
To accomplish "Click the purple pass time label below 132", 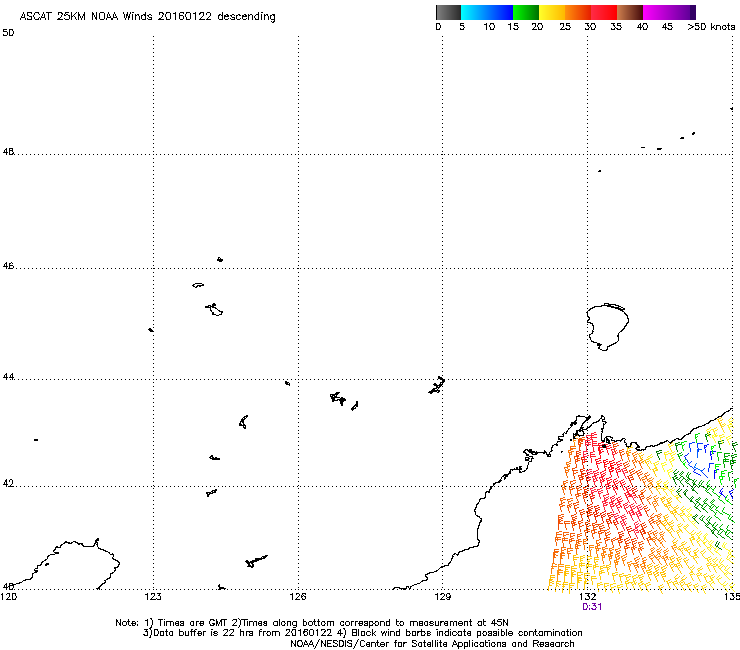I will (592, 607).
